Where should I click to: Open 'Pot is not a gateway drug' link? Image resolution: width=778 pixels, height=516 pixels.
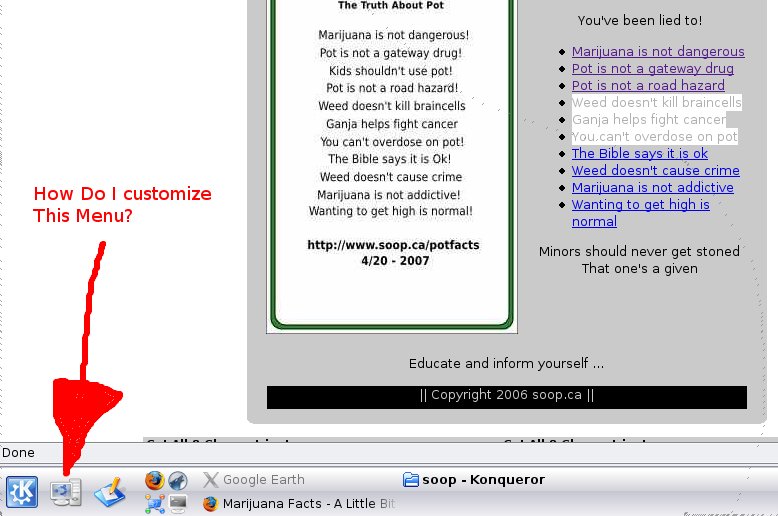pos(652,69)
